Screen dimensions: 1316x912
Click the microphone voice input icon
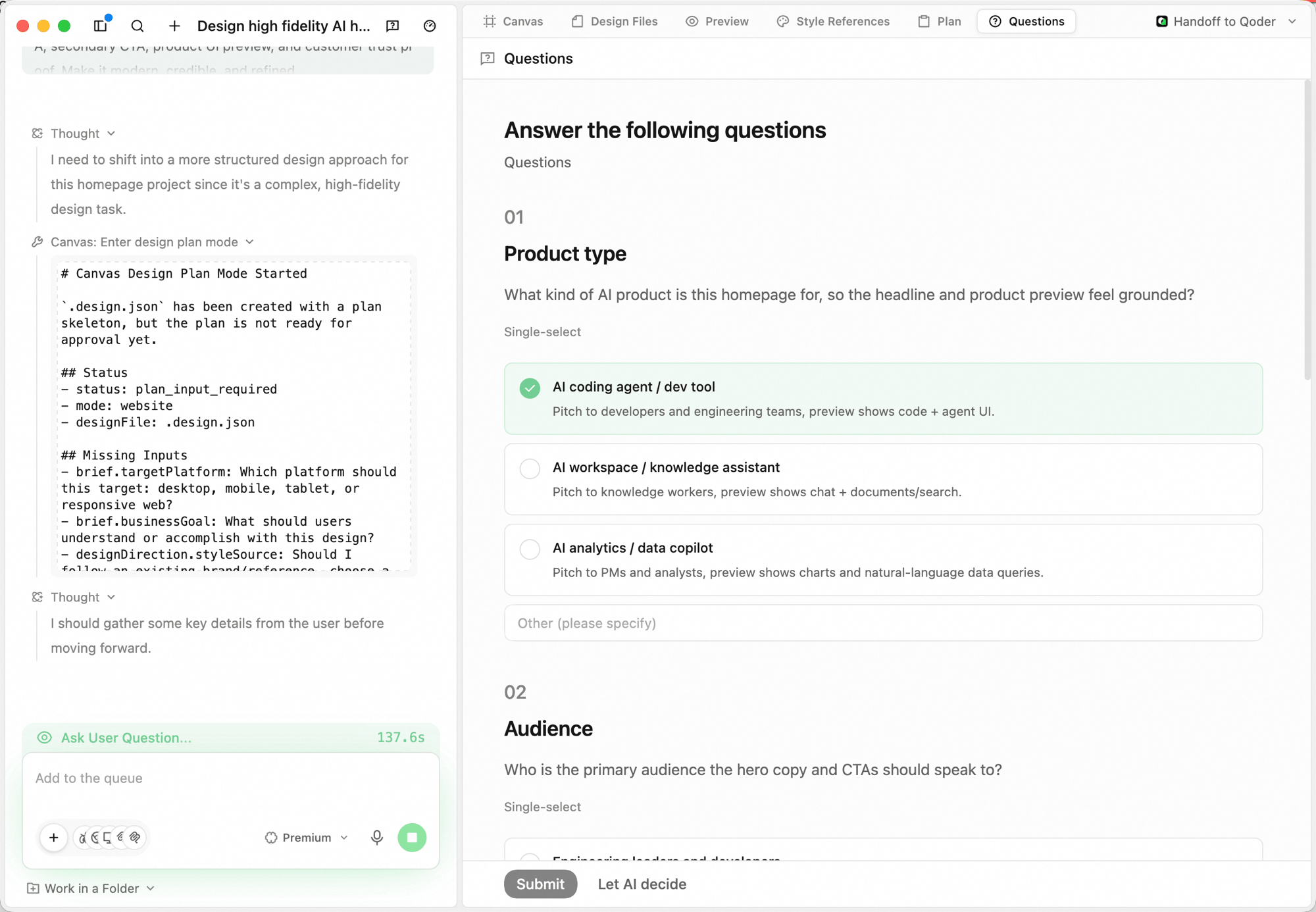pos(377,837)
